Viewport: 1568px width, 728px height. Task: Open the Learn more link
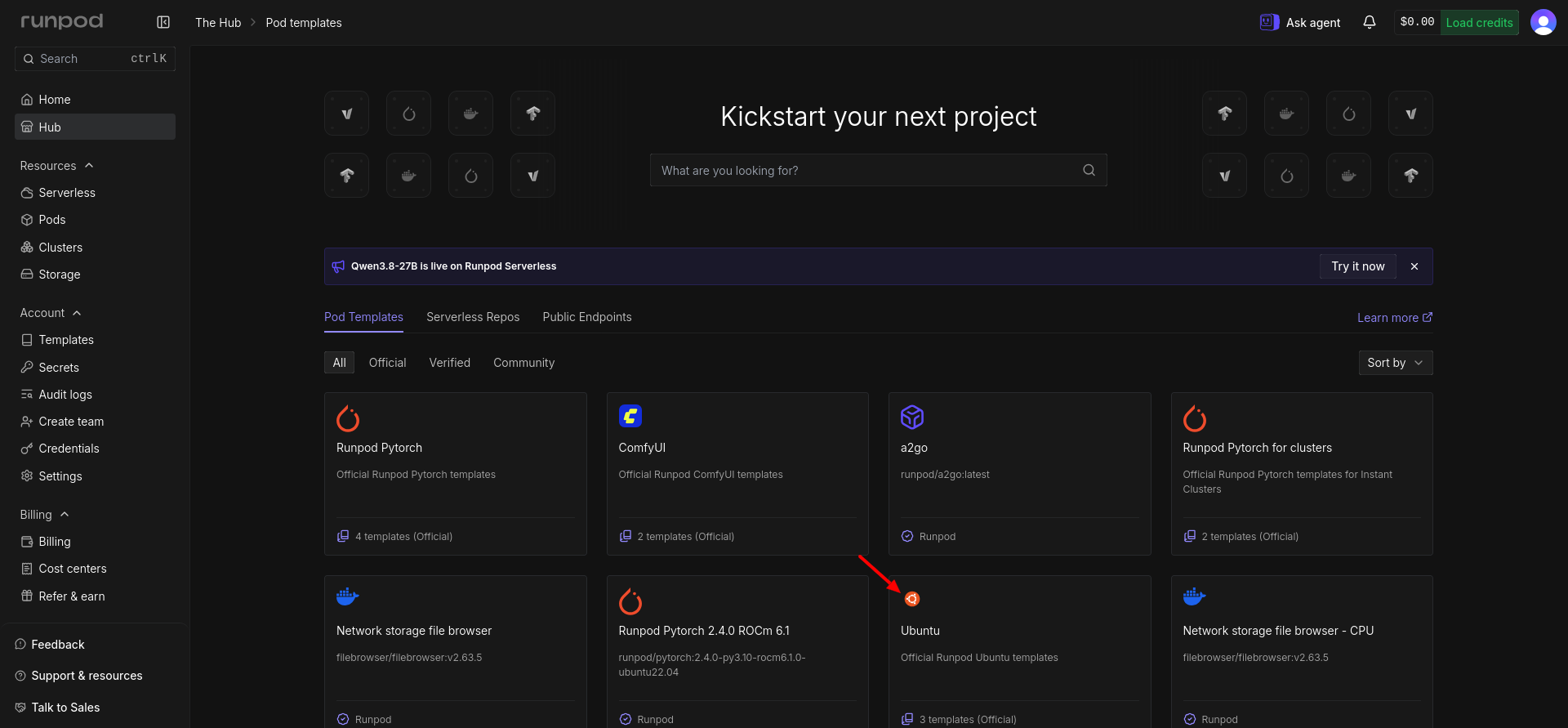(x=1395, y=318)
